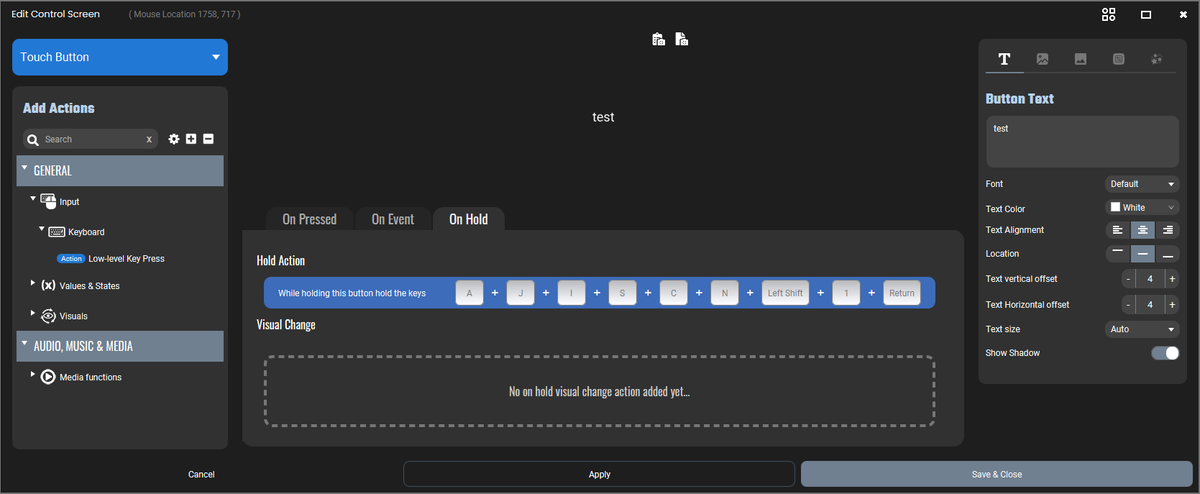Click the Keyboard icon in tree
Viewport: 1200px width, 494px height.
tap(56, 232)
